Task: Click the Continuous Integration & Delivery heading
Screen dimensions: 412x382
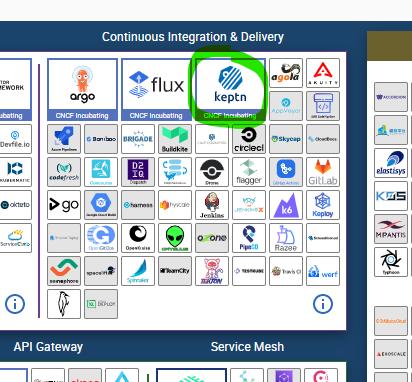Action: click(x=193, y=37)
